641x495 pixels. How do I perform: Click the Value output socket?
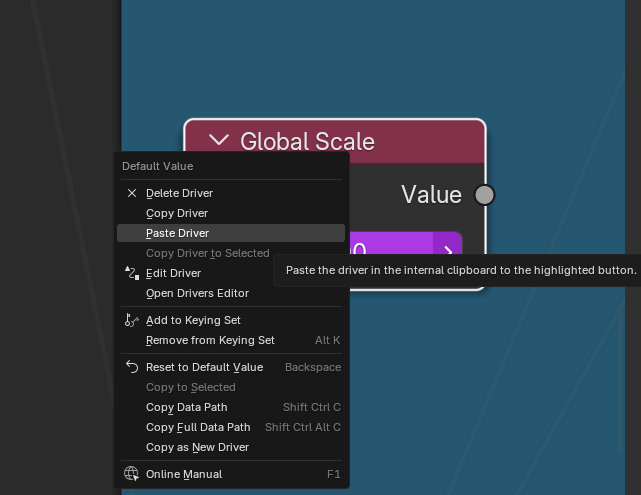[484, 195]
